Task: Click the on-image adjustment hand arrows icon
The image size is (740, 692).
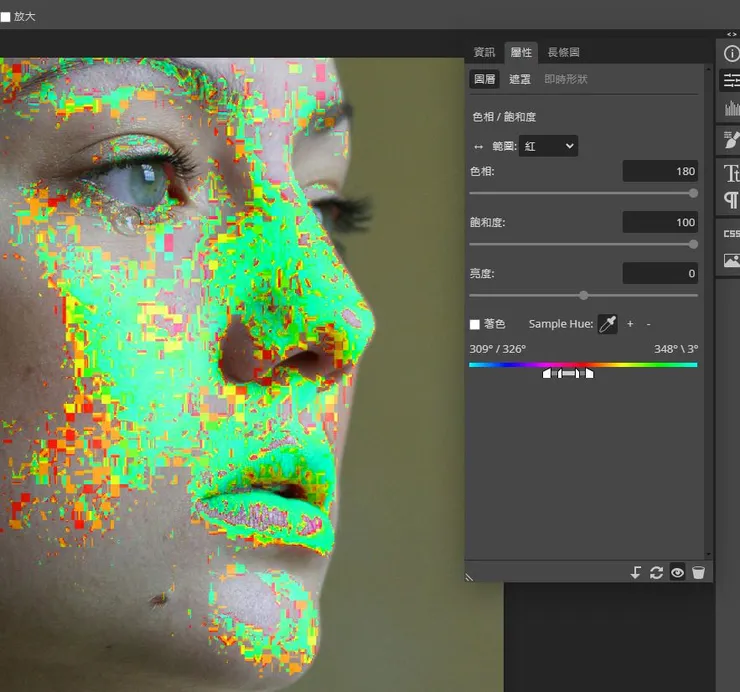Action: click(479, 147)
